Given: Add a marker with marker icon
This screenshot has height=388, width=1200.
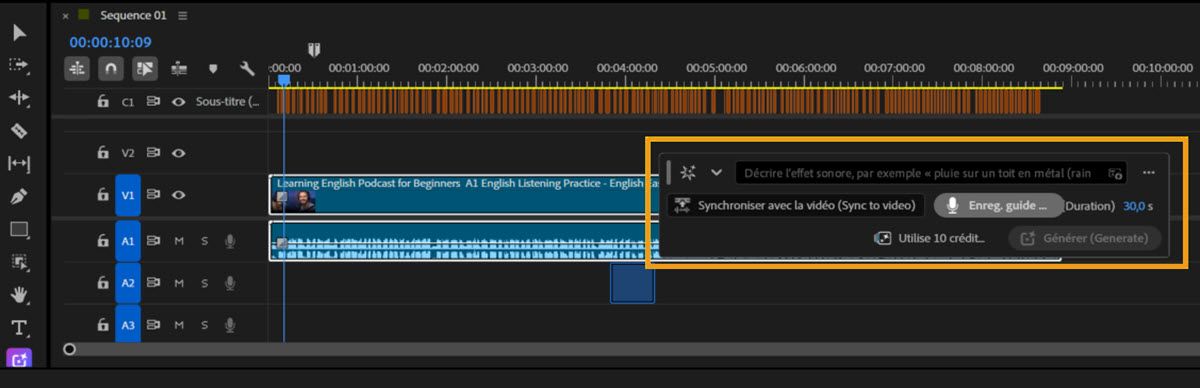Looking at the screenshot, I should (x=213, y=69).
